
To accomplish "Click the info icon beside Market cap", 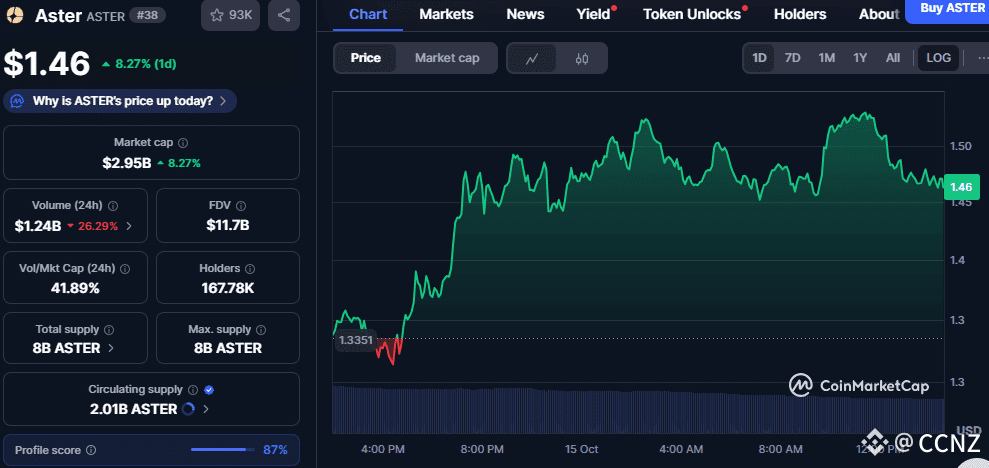I will click(x=182, y=143).
